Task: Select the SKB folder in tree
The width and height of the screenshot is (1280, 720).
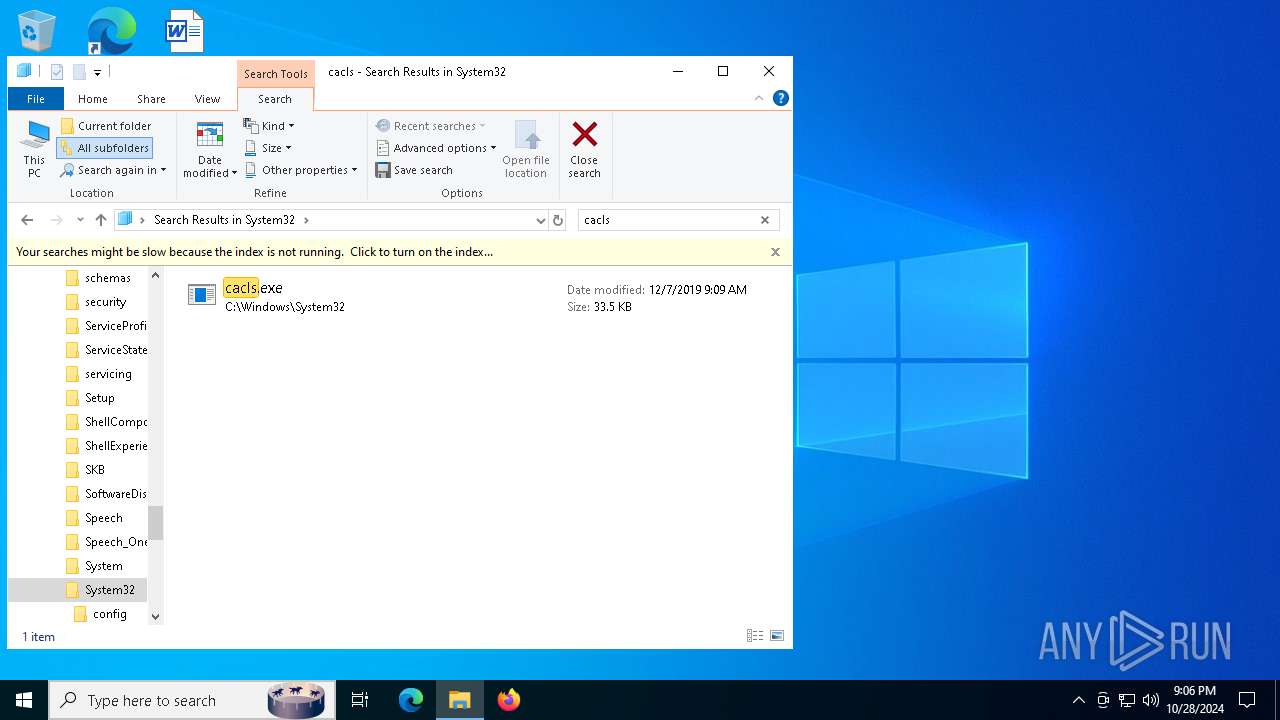Action: pyautogui.click(x=94, y=470)
